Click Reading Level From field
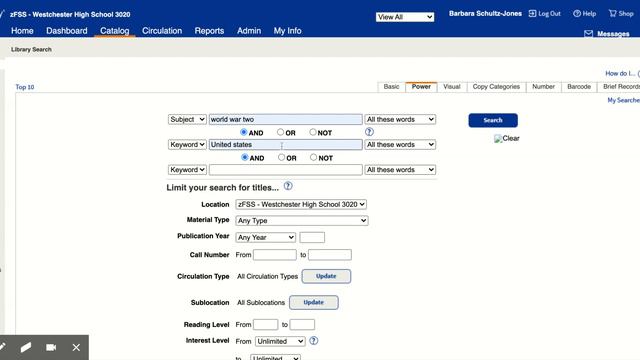Image resolution: width=640 pixels, height=360 pixels. [265, 324]
